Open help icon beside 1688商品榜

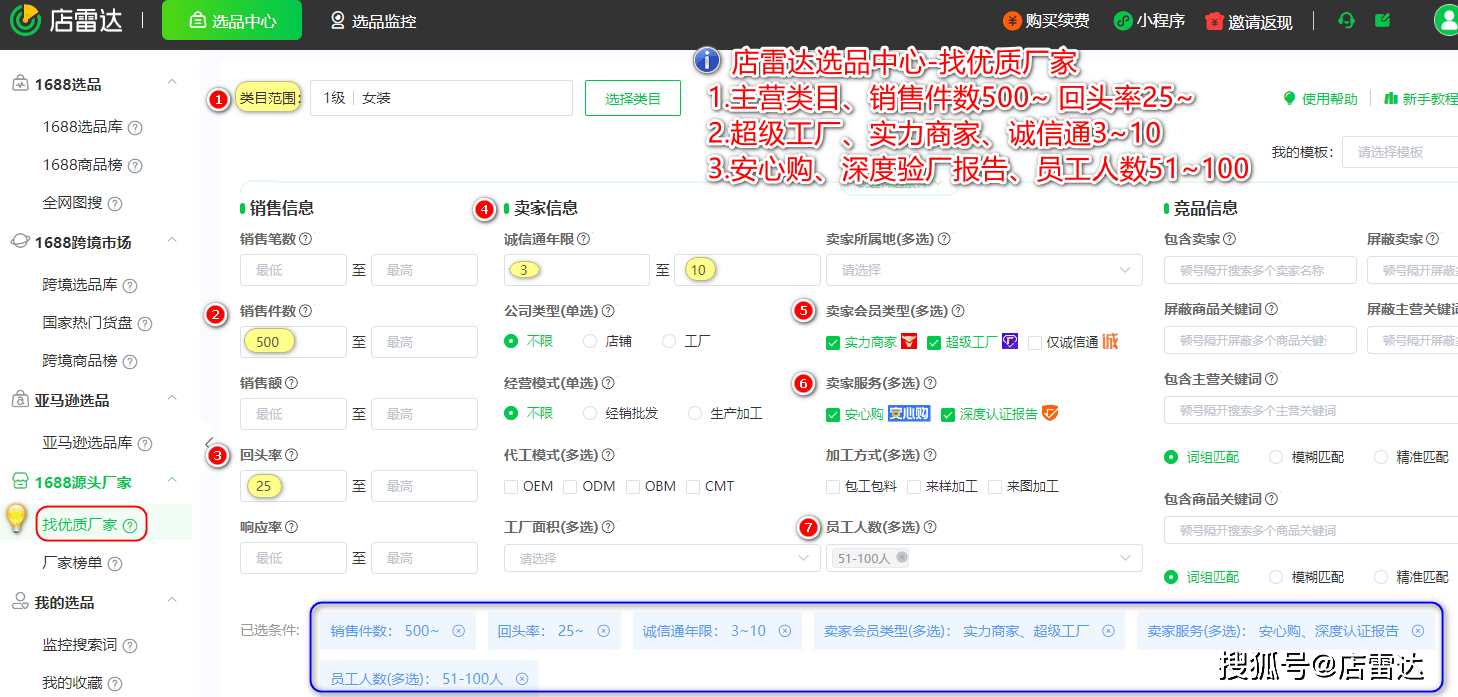pyautogui.click(x=135, y=166)
